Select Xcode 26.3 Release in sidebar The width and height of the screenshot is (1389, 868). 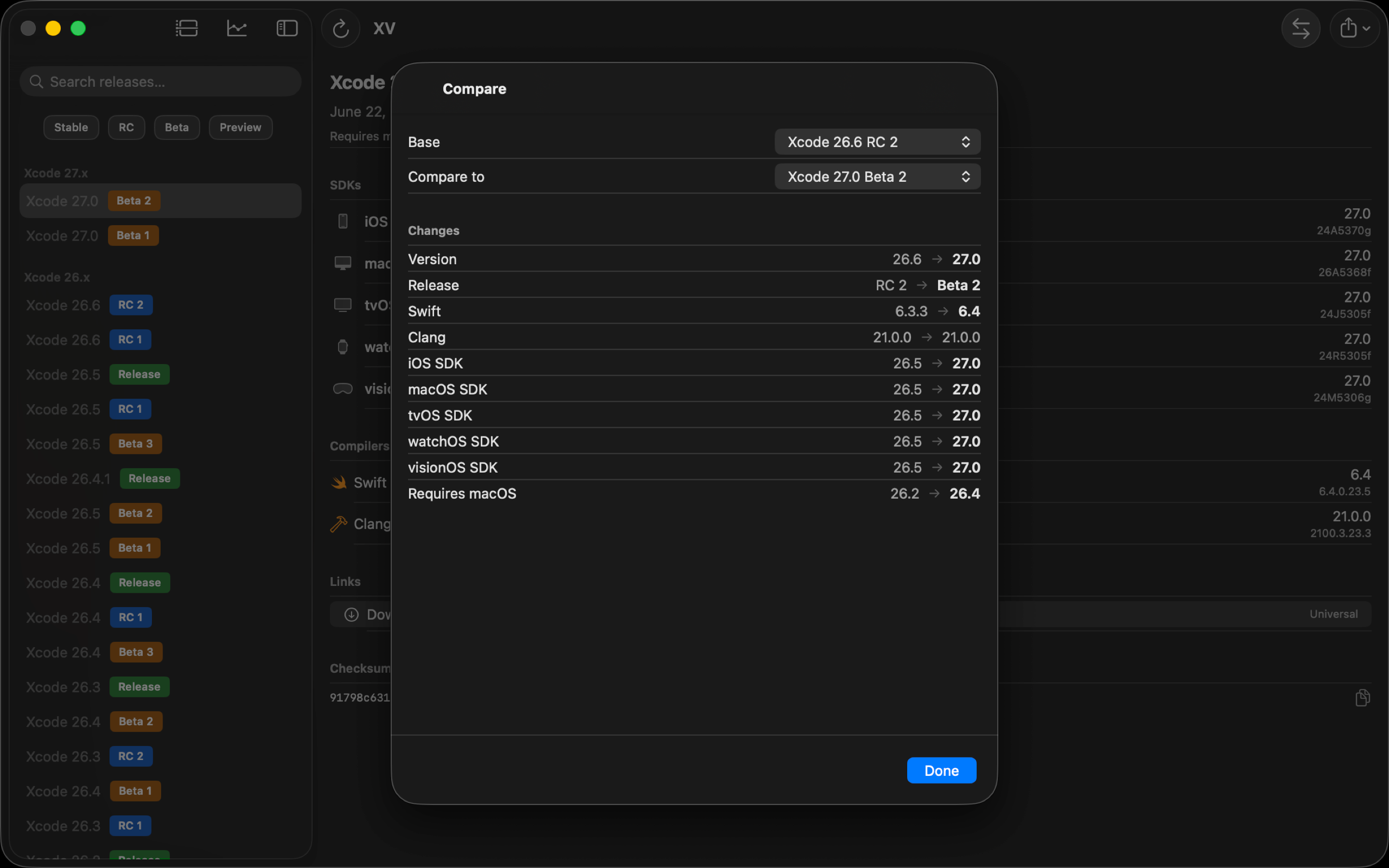(160, 687)
